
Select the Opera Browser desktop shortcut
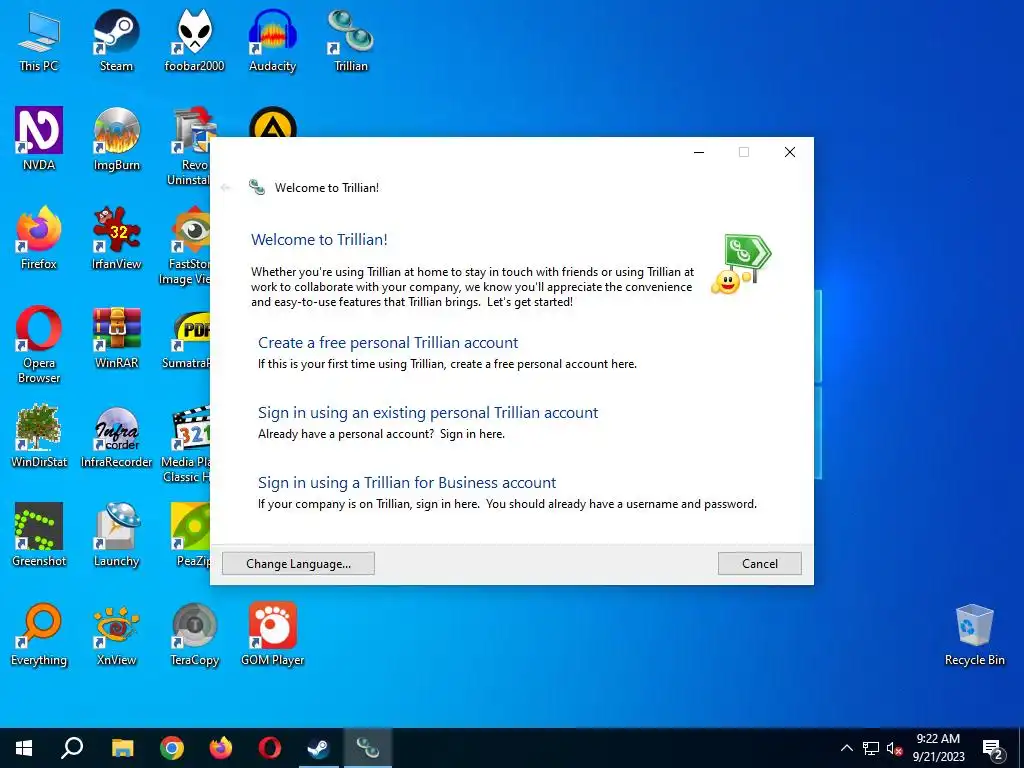coord(39,345)
